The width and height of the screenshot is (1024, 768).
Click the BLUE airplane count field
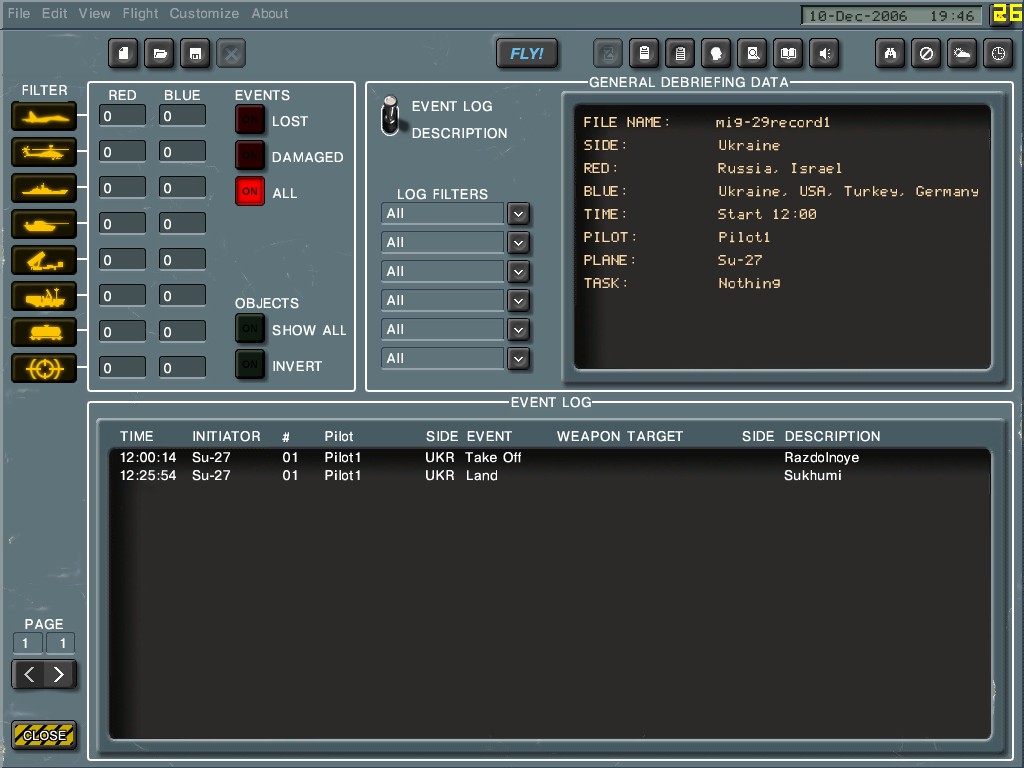(182, 116)
